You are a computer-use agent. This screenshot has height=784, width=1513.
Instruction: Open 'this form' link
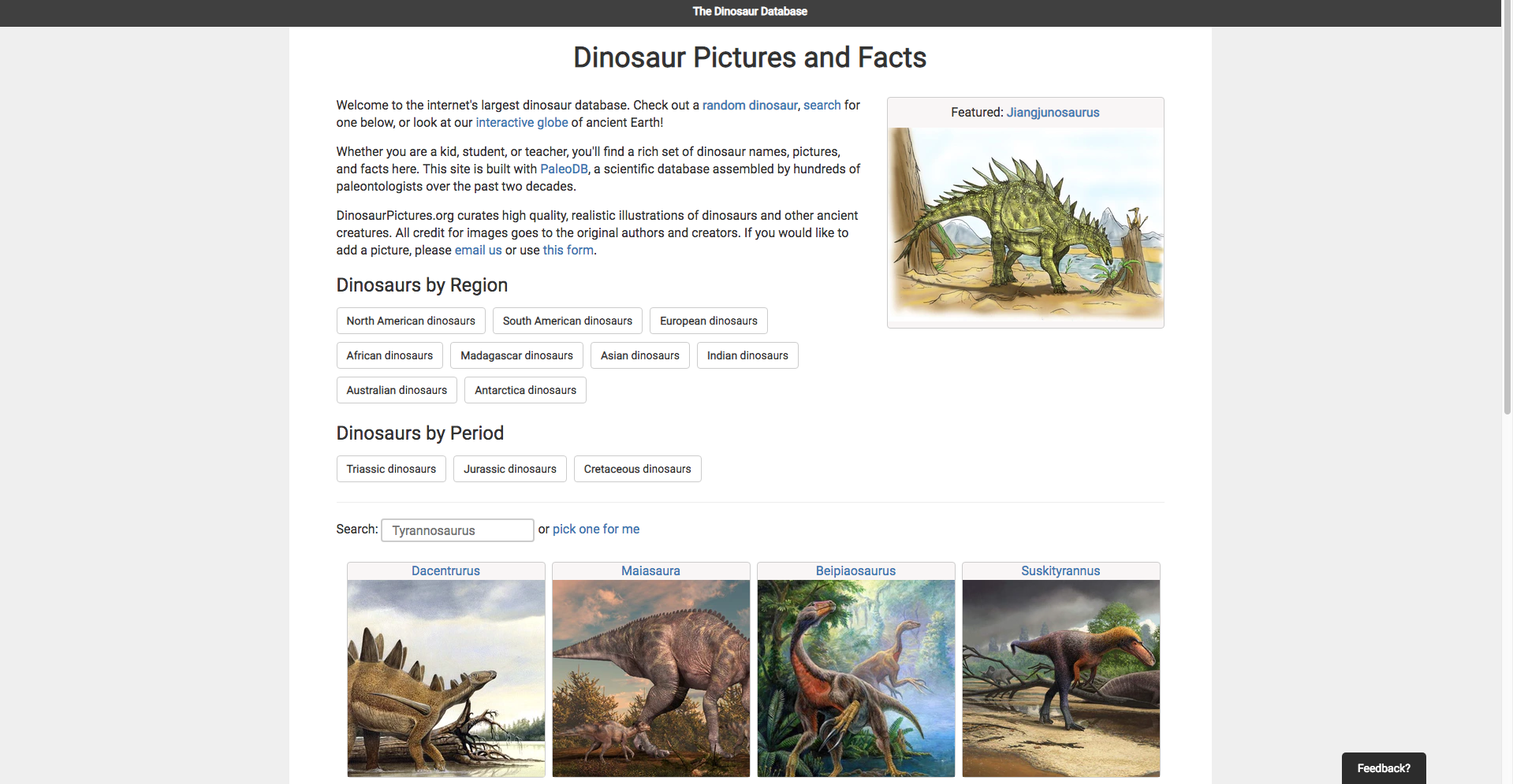click(x=568, y=251)
